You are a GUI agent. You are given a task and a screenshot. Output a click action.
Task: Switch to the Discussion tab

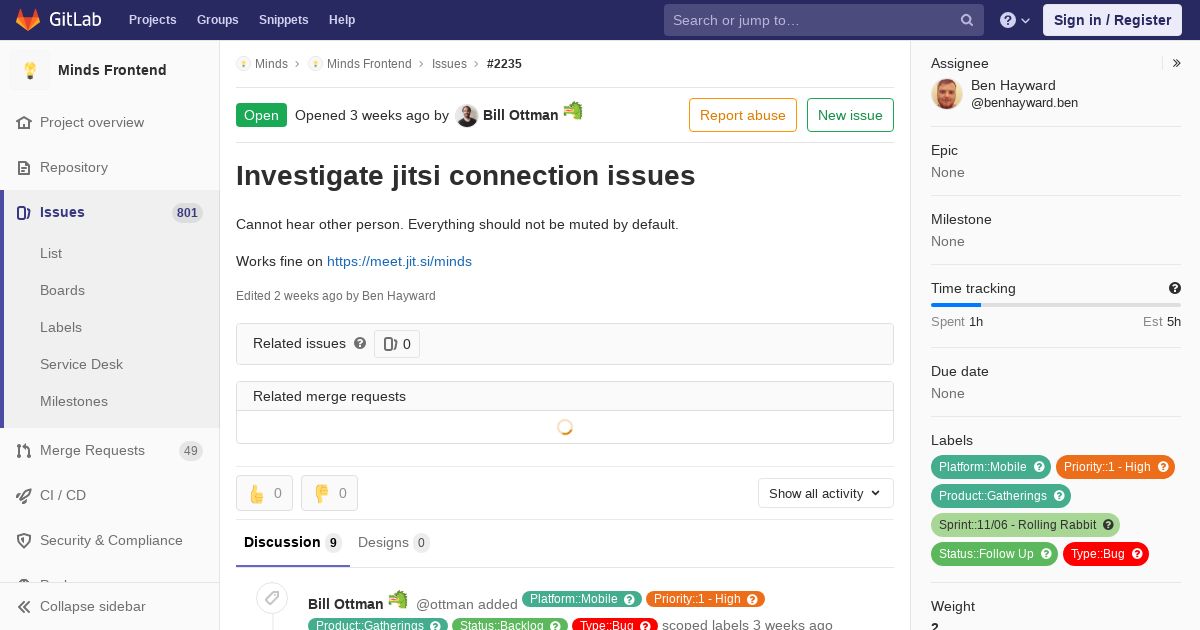(293, 542)
